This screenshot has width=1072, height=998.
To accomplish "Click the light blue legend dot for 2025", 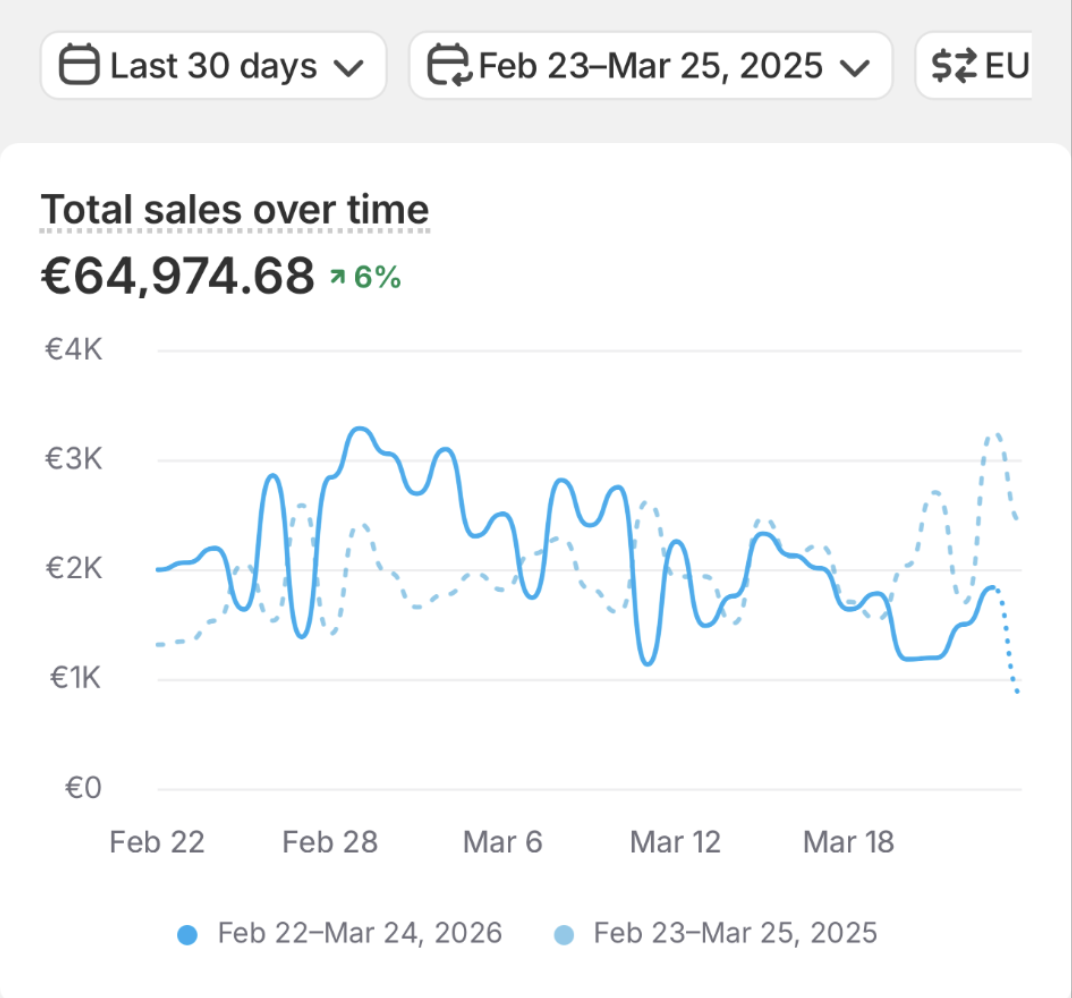I will [x=564, y=934].
